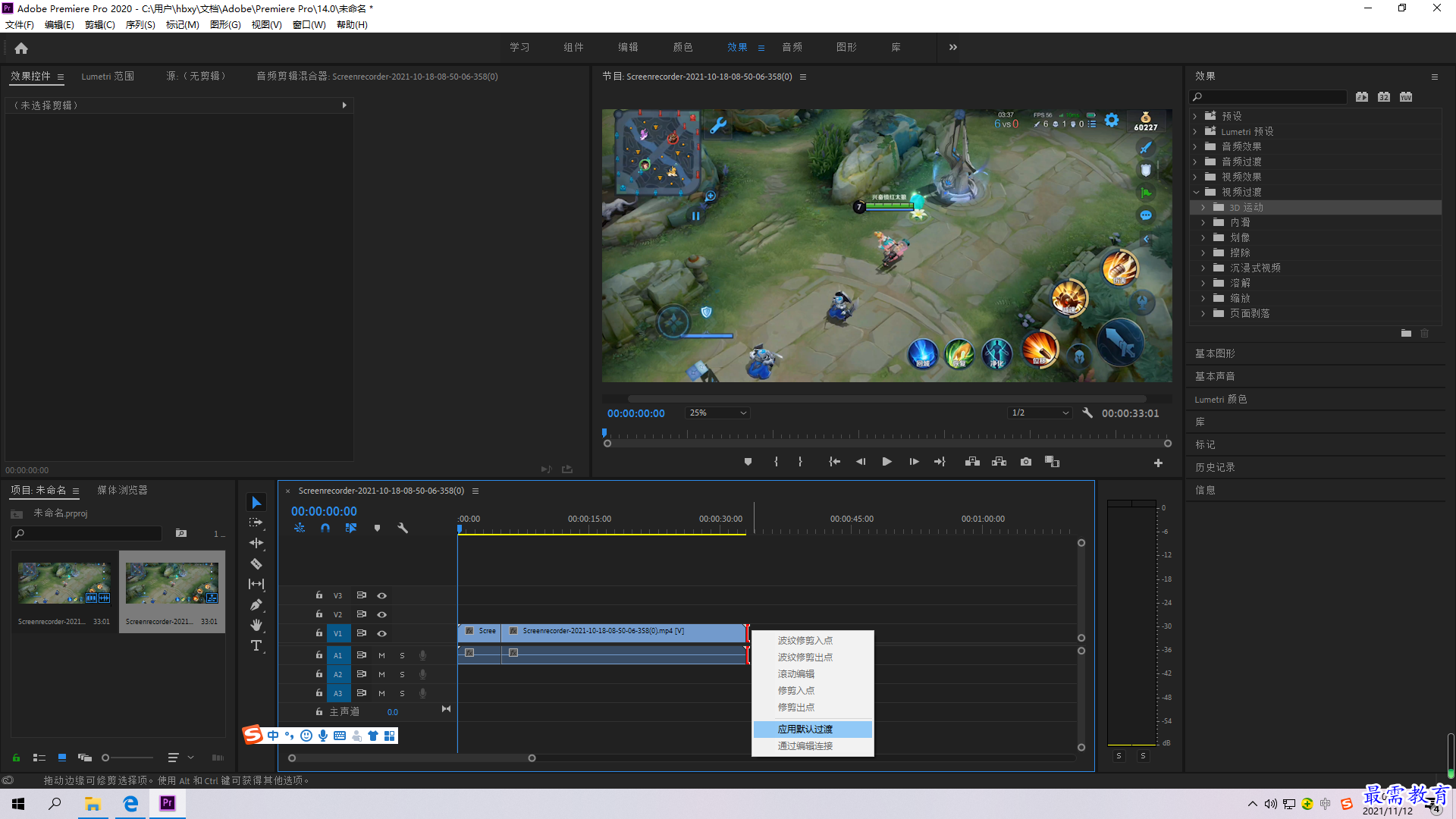The width and height of the screenshot is (1456, 819).
Task: Select the Pen tool
Action: [256, 604]
